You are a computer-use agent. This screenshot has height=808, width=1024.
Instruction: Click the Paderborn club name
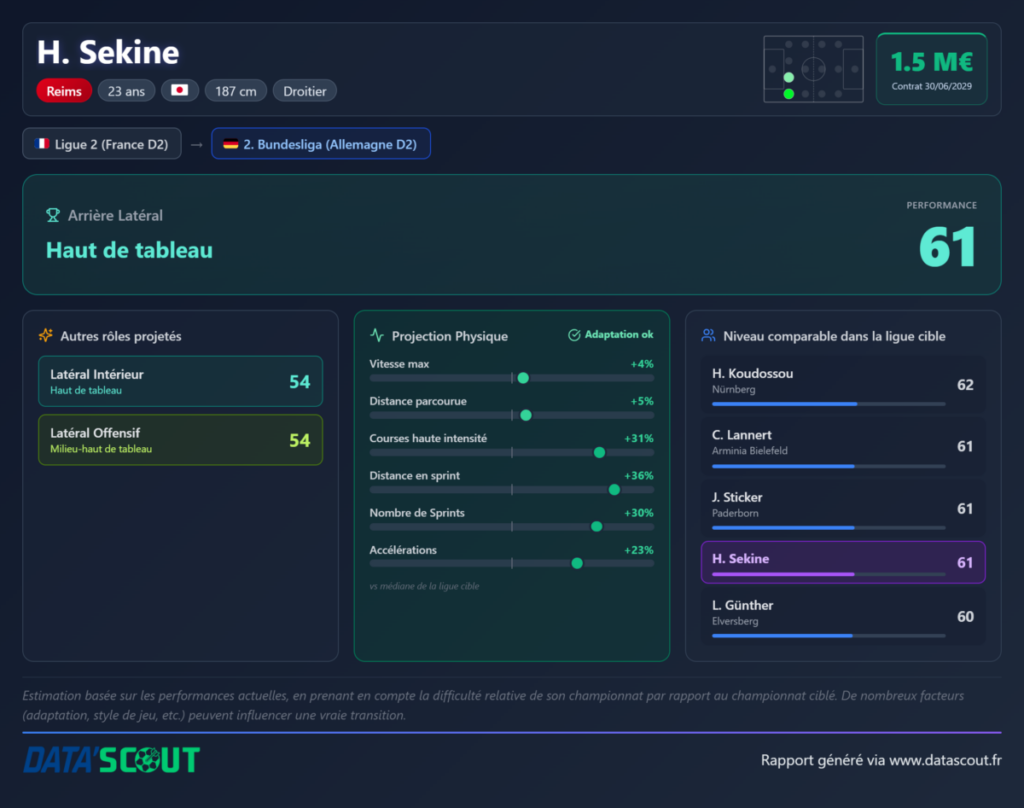(735, 513)
